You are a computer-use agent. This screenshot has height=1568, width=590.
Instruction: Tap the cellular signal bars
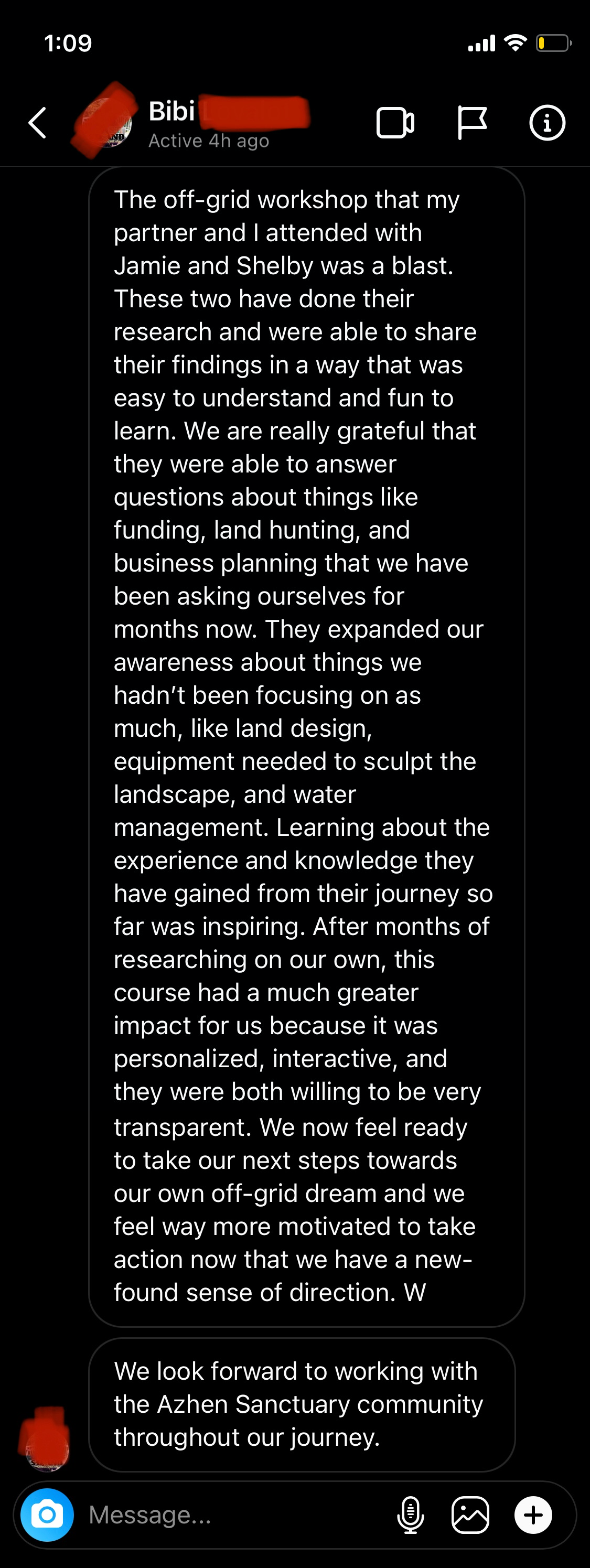tap(481, 43)
